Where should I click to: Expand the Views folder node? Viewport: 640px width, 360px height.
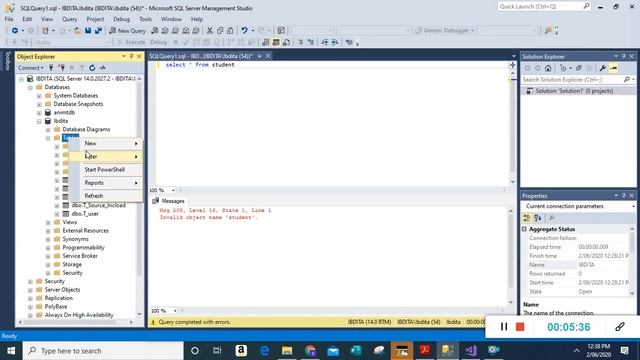tap(48, 222)
